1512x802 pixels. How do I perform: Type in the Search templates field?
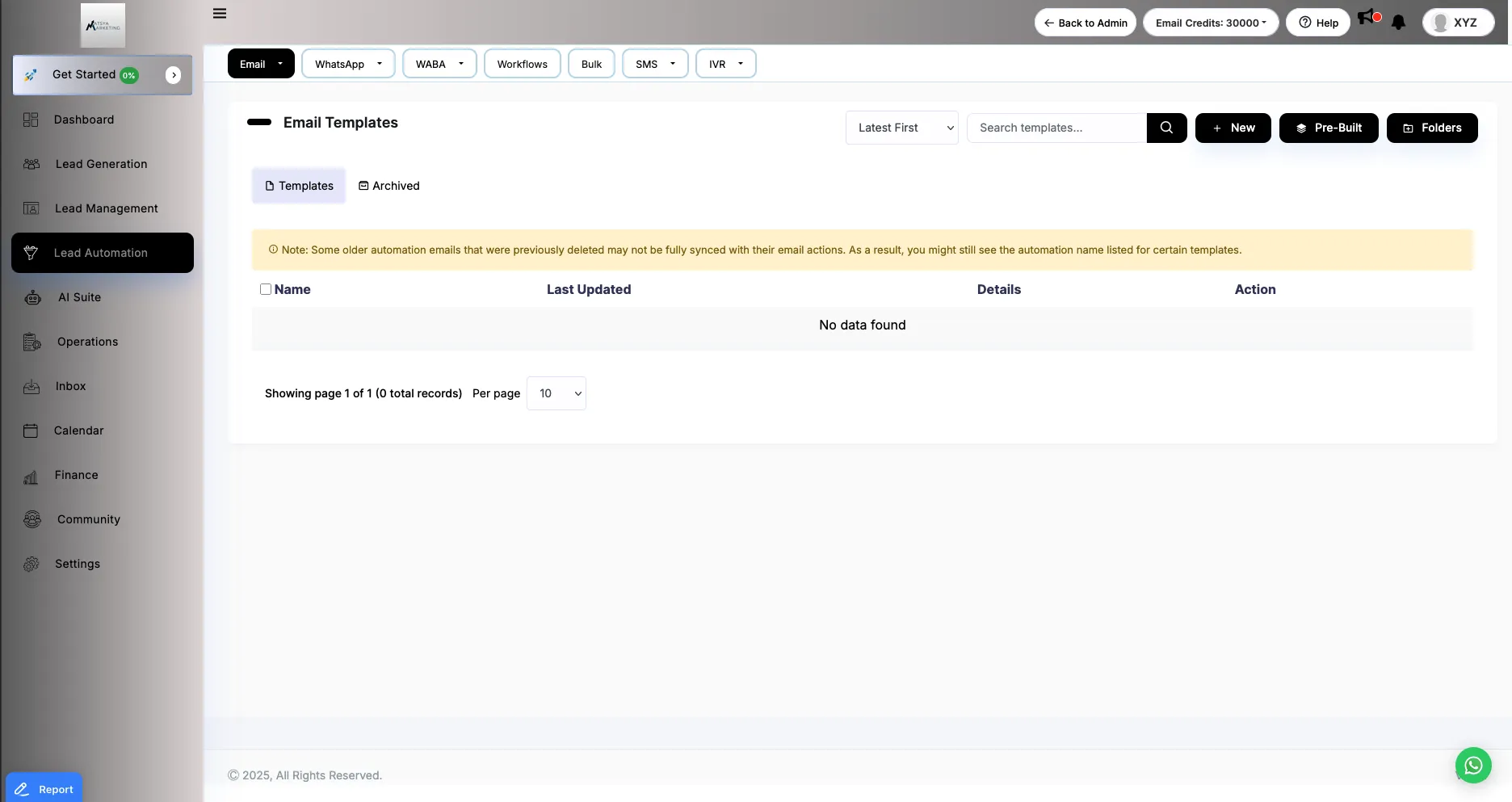tap(1056, 128)
